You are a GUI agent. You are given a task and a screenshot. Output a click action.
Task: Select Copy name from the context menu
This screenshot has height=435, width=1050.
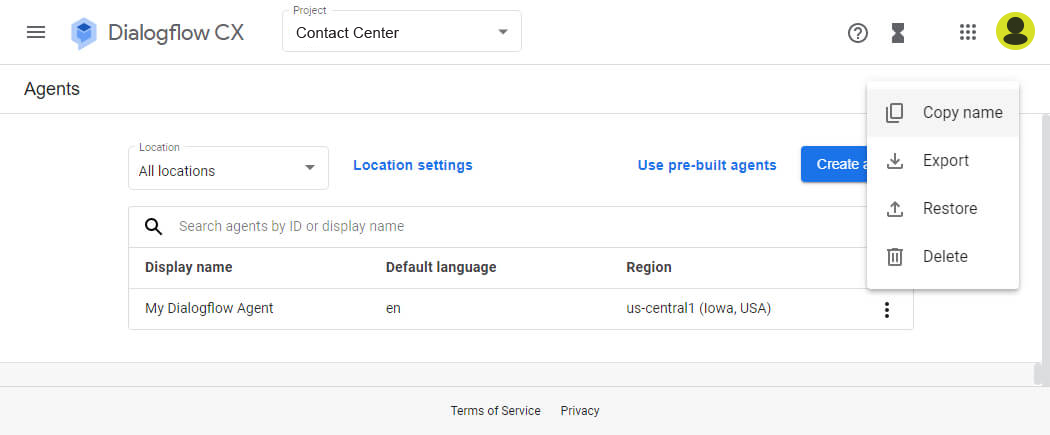coord(943,112)
